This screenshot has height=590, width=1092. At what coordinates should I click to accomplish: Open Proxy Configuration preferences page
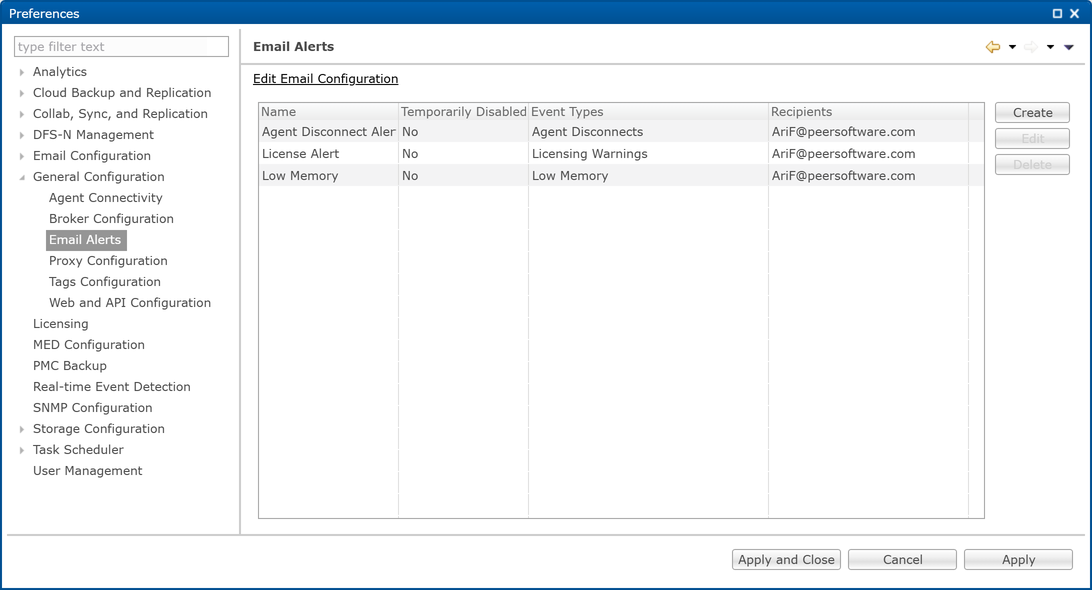108,261
